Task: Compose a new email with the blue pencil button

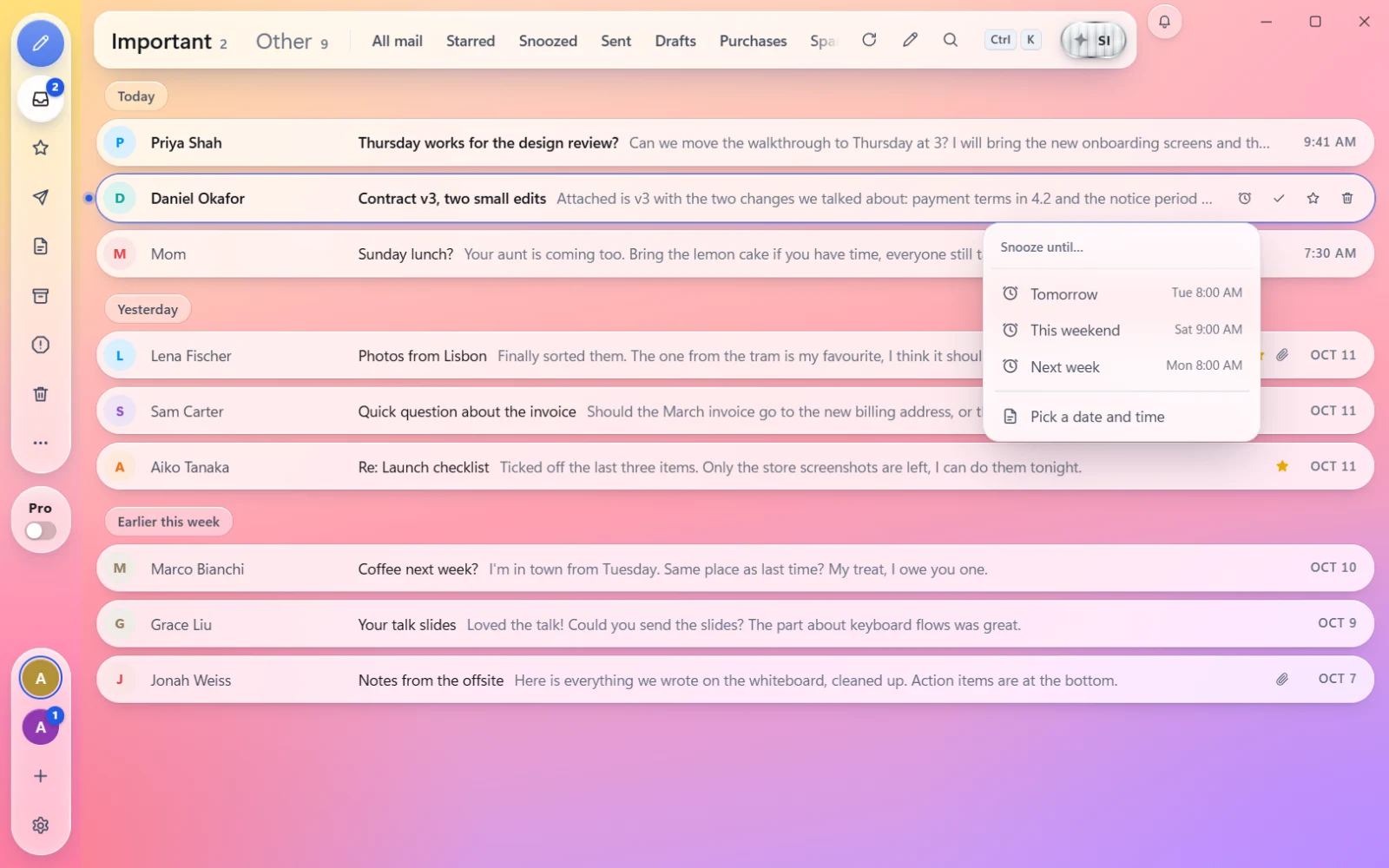Action: (x=41, y=43)
